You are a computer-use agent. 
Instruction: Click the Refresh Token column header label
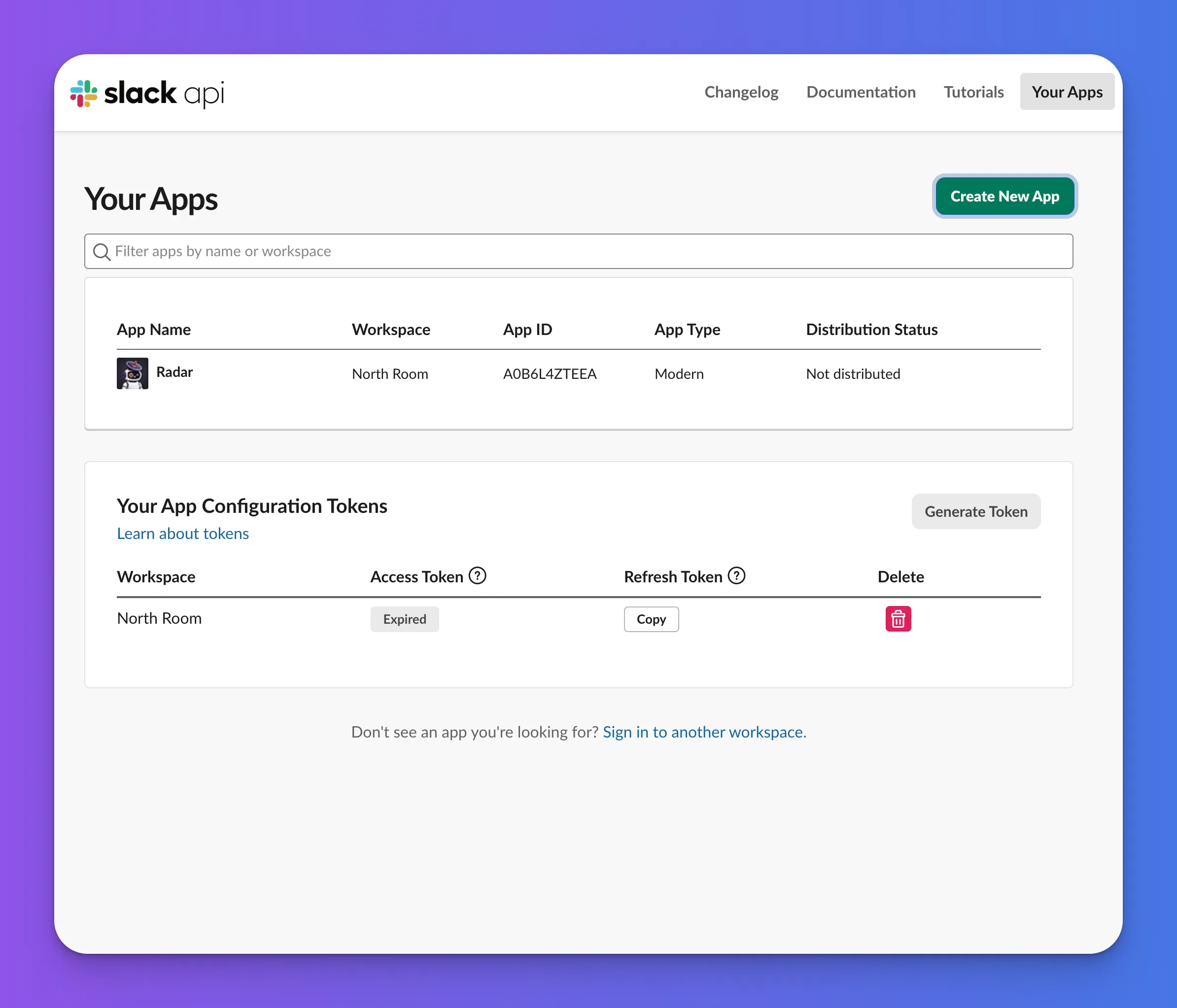pos(673,577)
